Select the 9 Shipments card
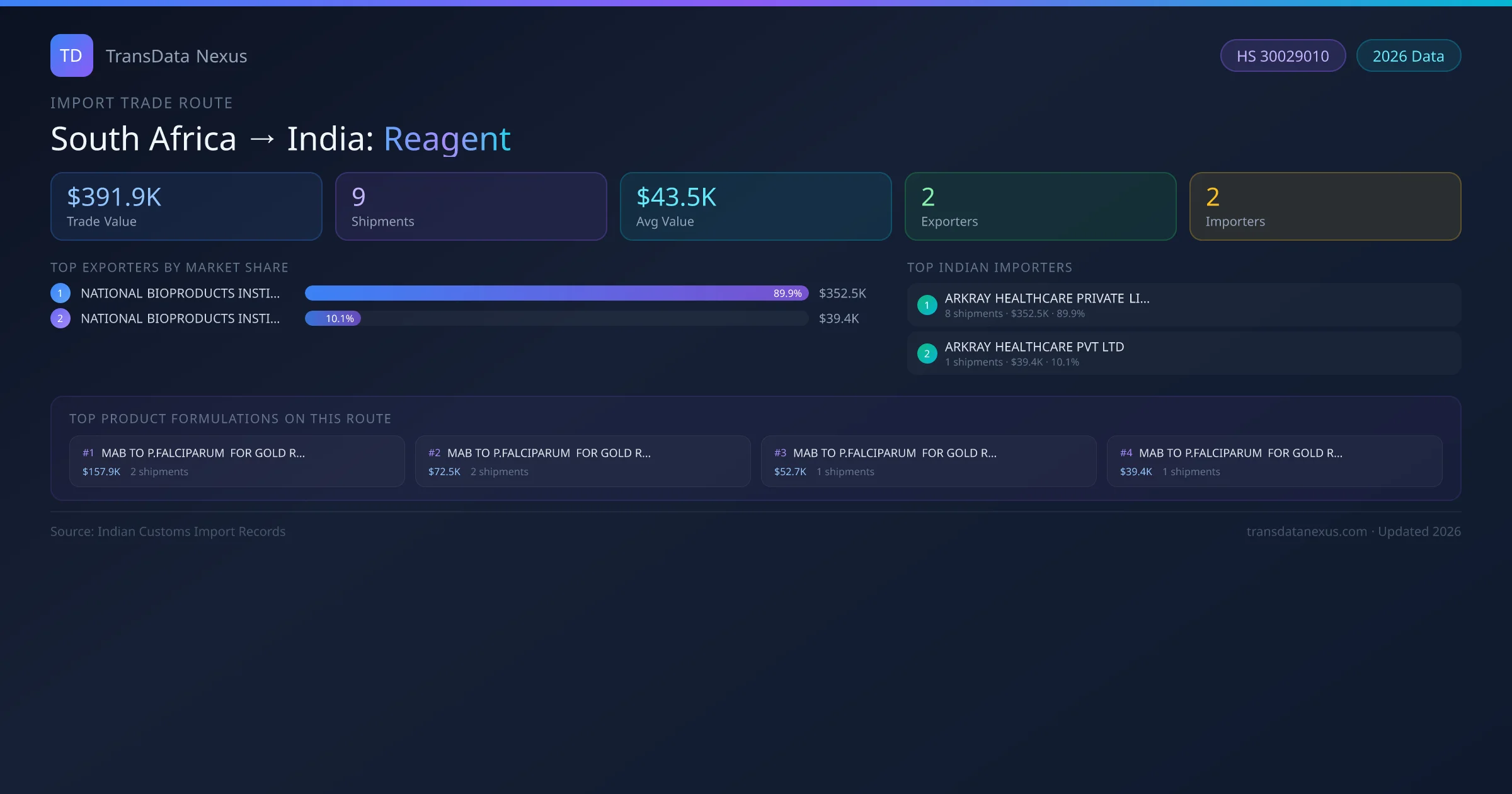Image resolution: width=1512 pixels, height=794 pixels. (471, 207)
